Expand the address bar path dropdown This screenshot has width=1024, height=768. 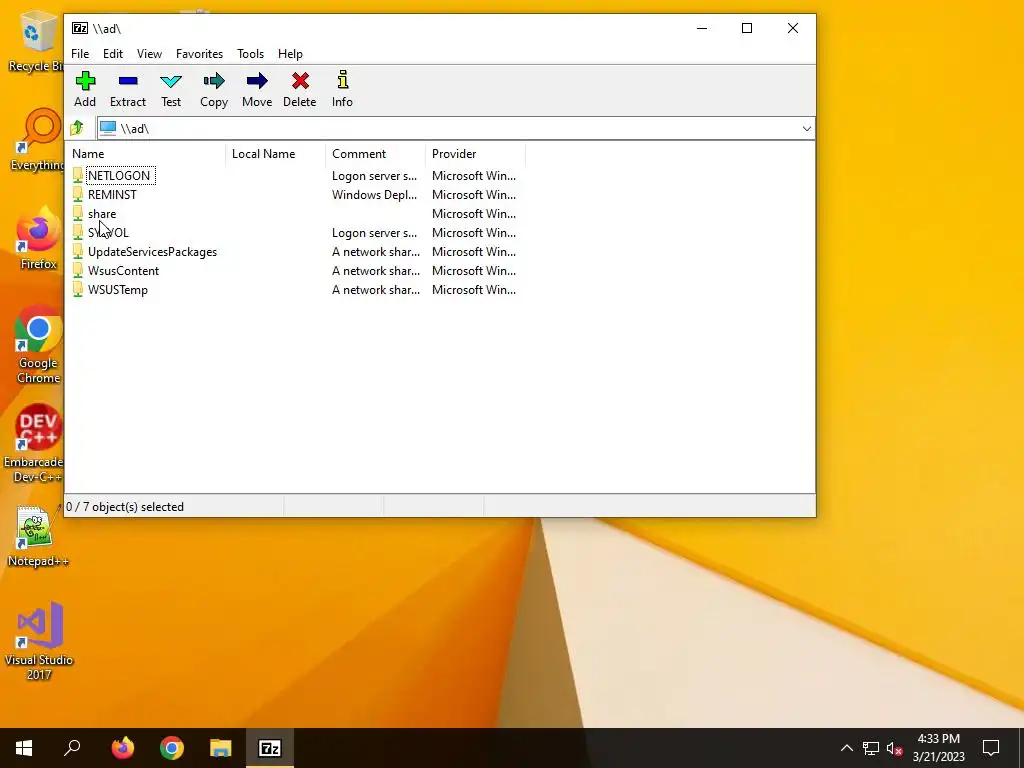coord(807,129)
